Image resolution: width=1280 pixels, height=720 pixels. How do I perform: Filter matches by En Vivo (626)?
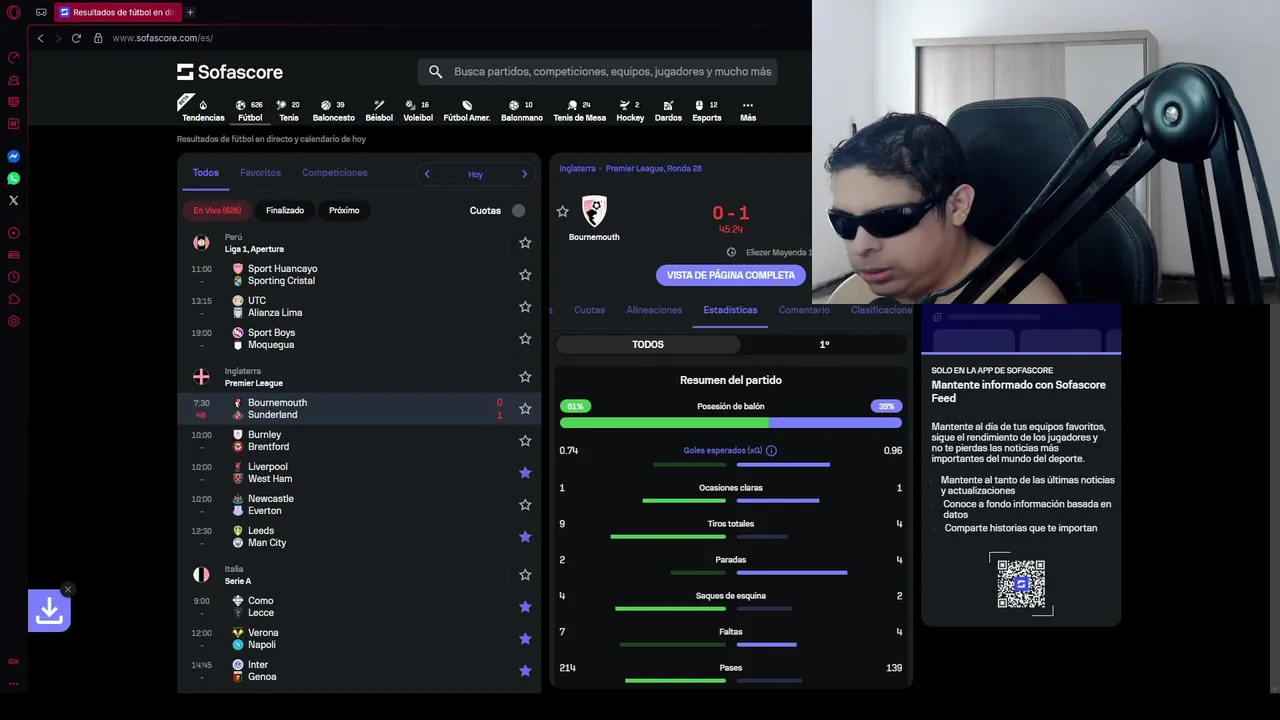tap(217, 210)
